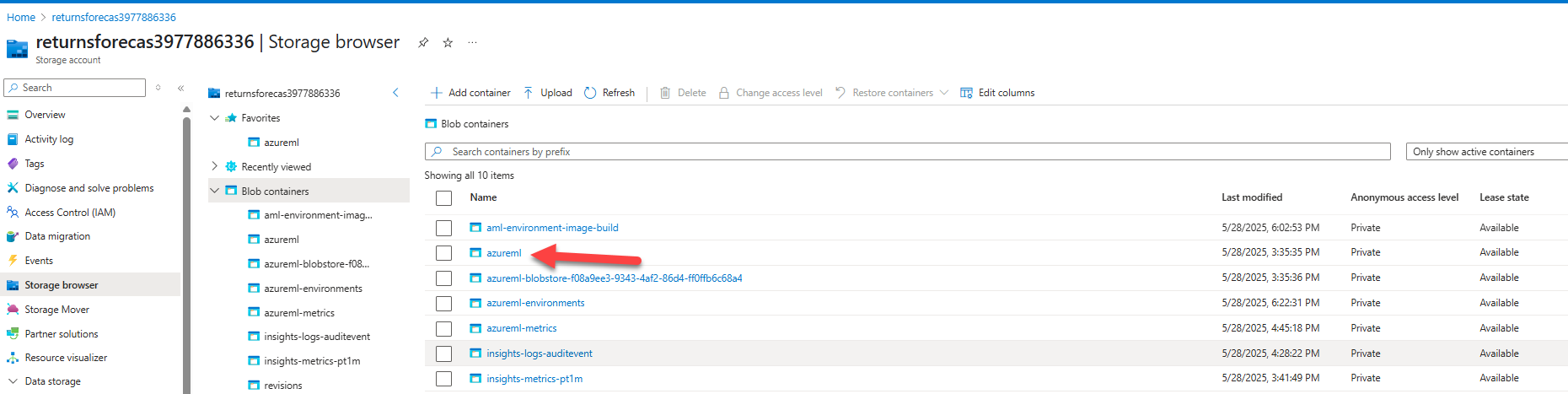Viewport: 1568px width, 394px height.
Task: Collapse the Data storage section chevron
Action: [x=13, y=381]
